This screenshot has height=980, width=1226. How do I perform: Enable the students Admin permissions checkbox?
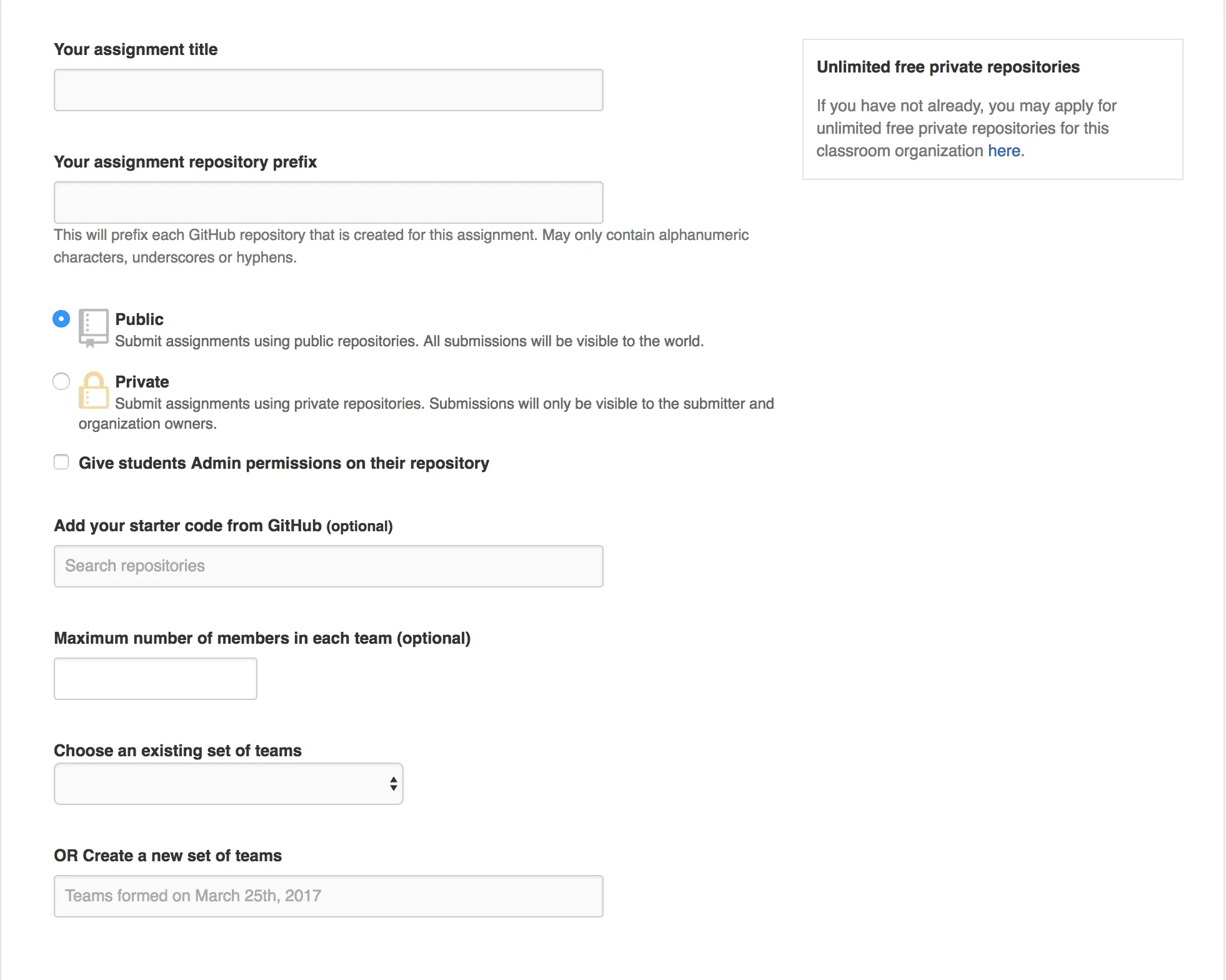[61, 462]
